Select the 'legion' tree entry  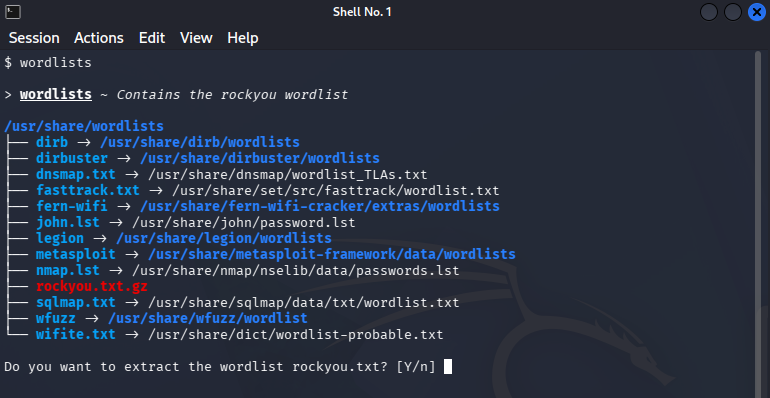click(60, 239)
